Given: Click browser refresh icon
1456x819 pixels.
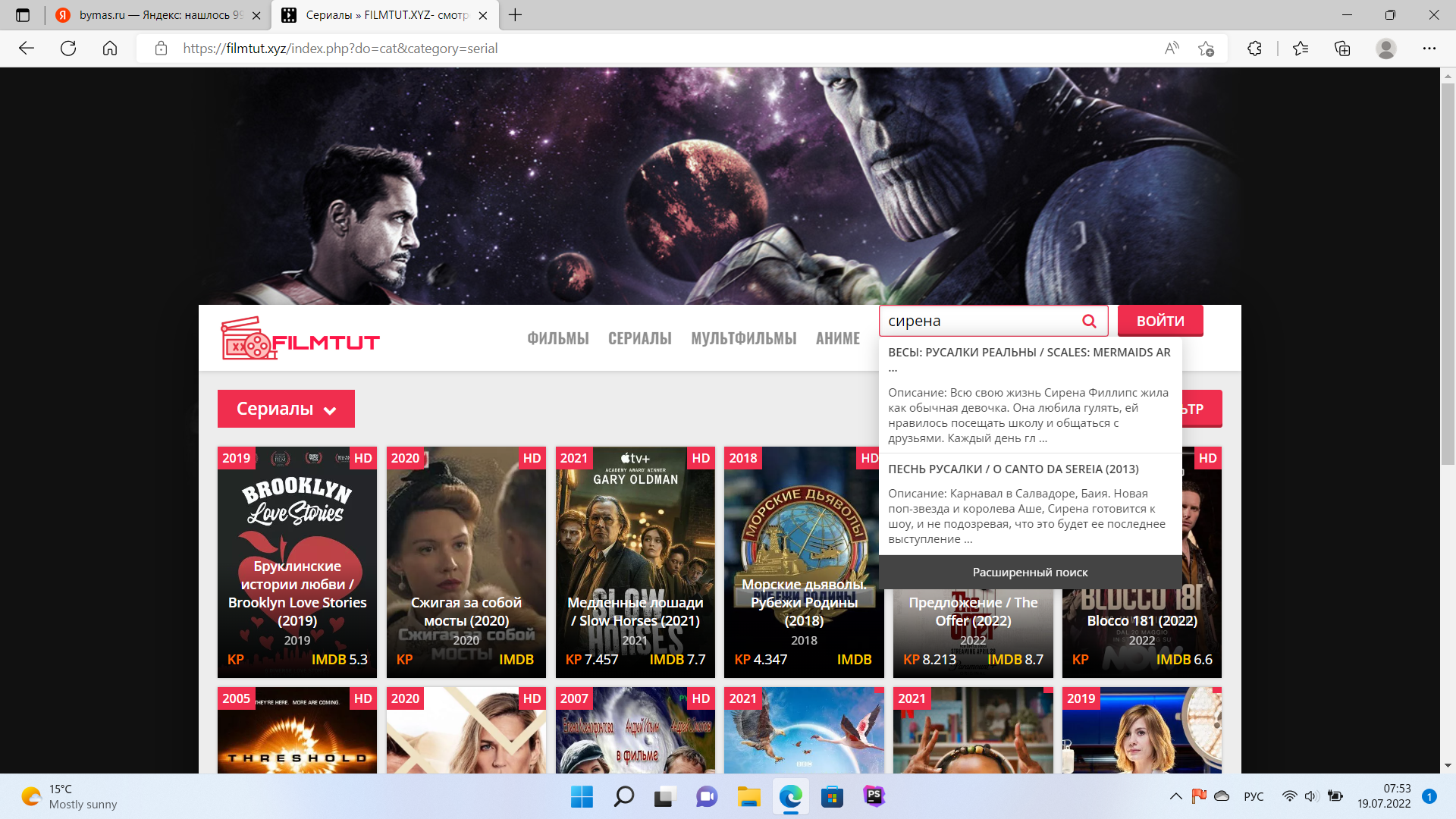Looking at the screenshot, I should (68, 49).
